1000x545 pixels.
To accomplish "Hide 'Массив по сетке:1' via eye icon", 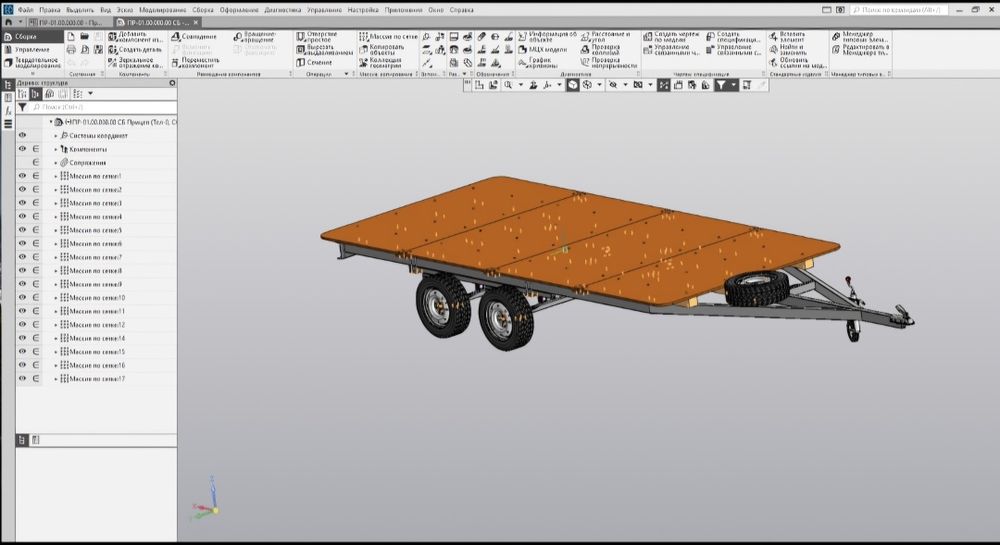I will [22, 176].
